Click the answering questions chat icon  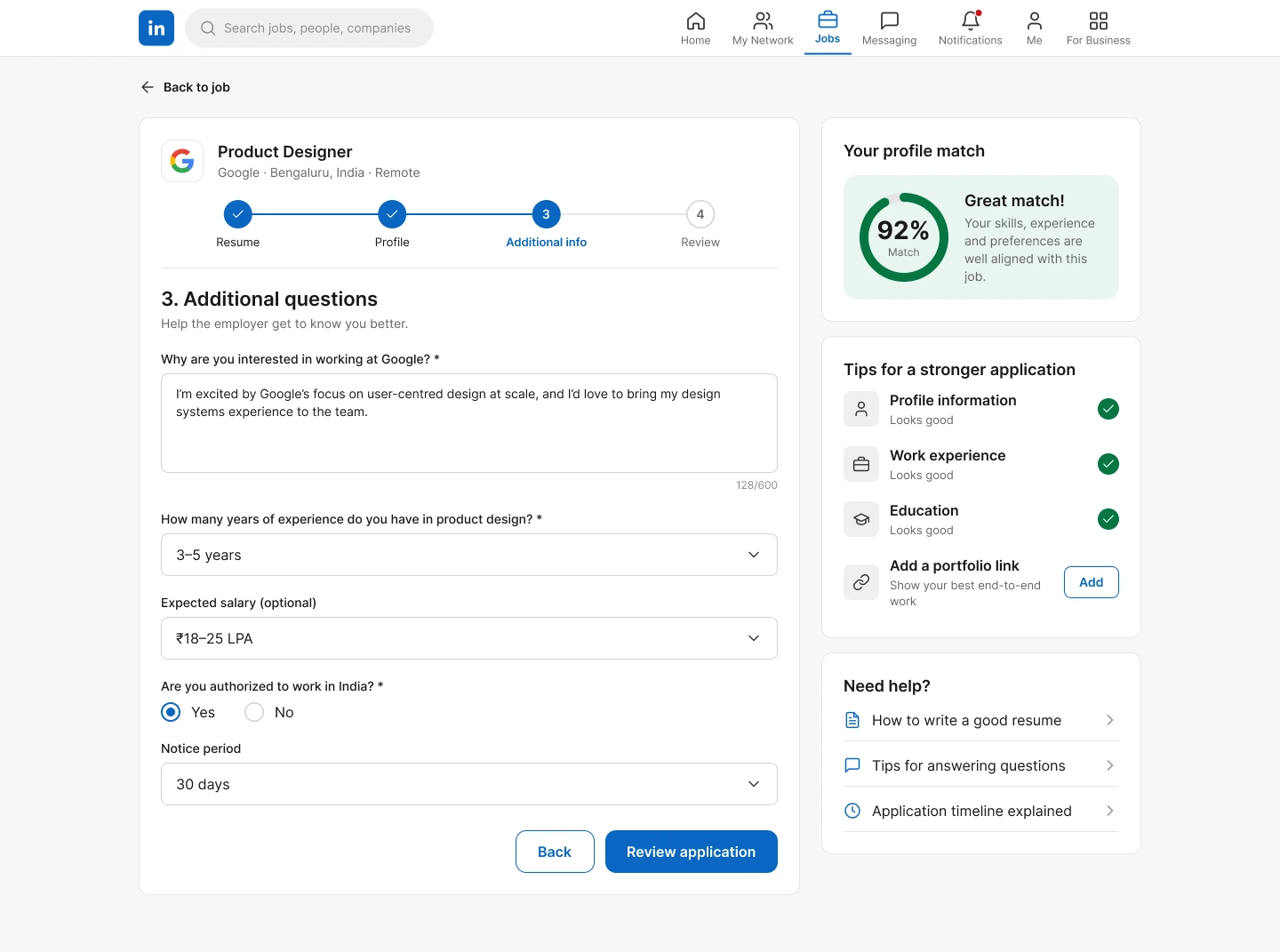pyautogui.click(x=852, y=765)
